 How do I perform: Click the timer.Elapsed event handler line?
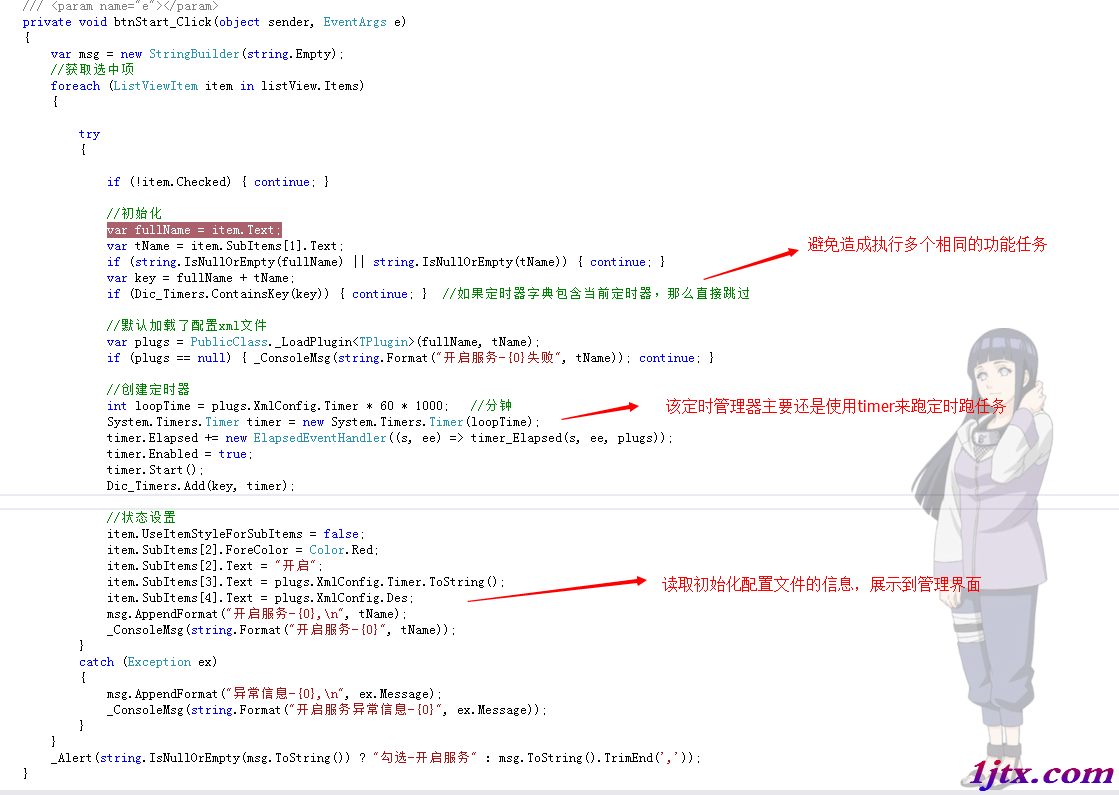390,438
